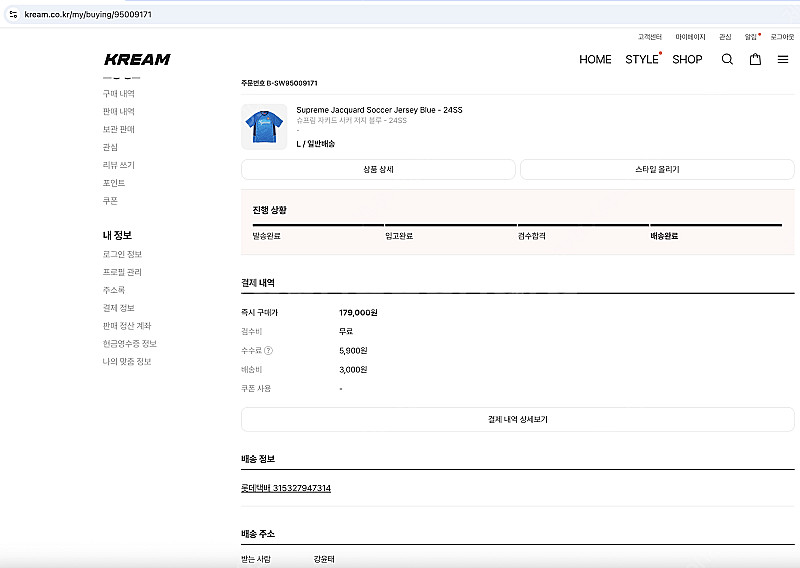The width and height of the screenshot is (800, 568).
Task: Click the site info icon in address bar
Action: pyautogui.click(x=14, y=14)
